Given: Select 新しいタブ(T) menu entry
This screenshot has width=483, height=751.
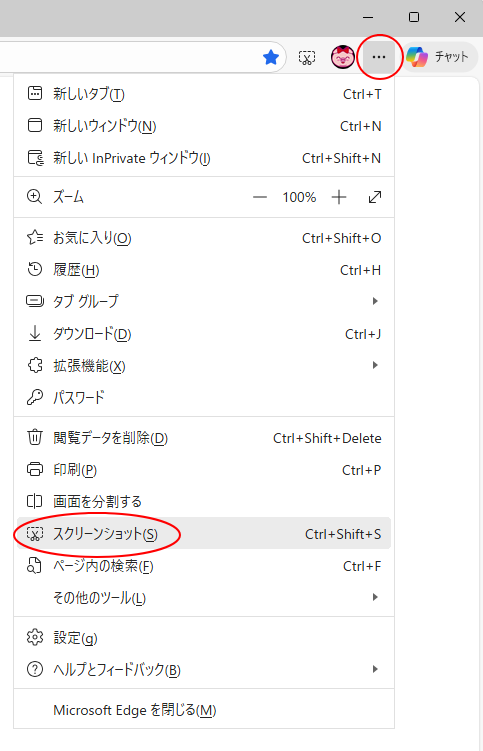Looking at the screenshot, I should click(204, 94).
